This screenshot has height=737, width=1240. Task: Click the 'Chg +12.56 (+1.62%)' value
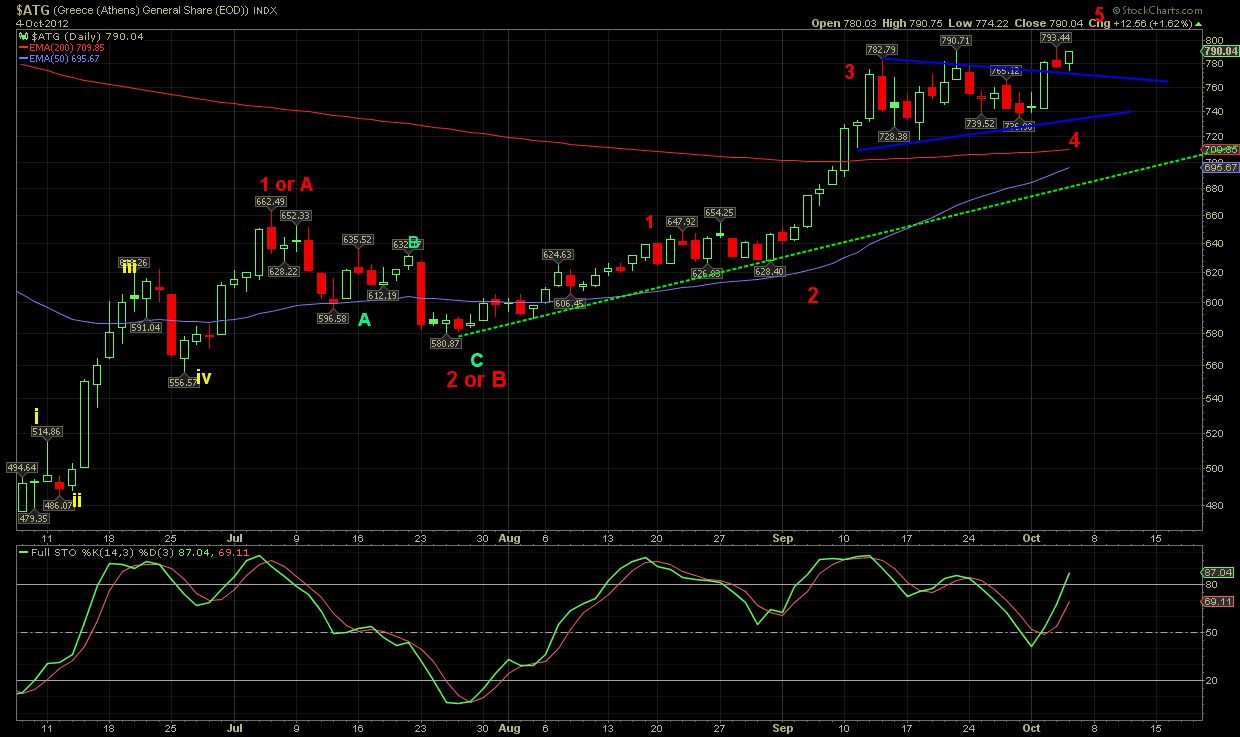tap(1141, 23)
